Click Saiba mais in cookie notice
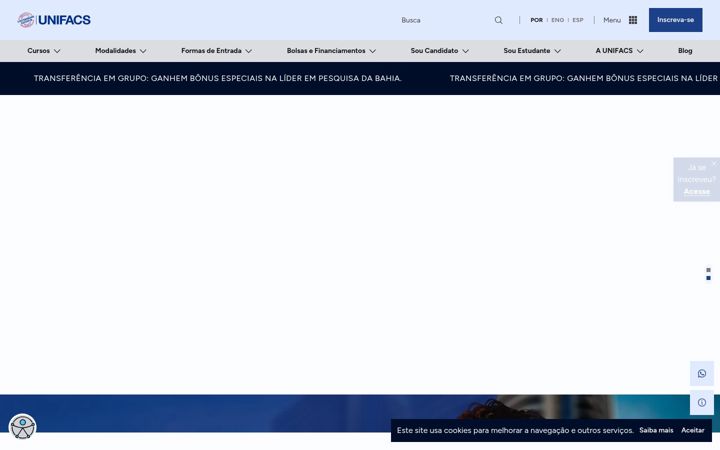The image size is (720, 450). [x=656, y=430]
